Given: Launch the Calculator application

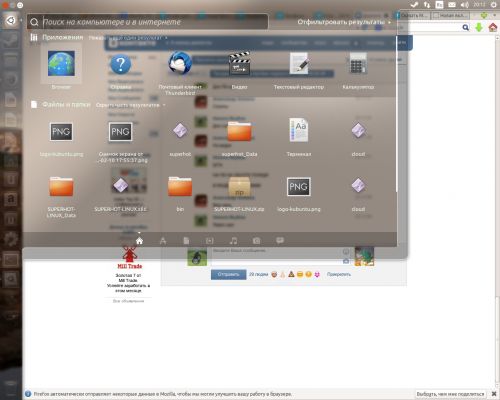Looking at the screenshot, I should (358, 63).
